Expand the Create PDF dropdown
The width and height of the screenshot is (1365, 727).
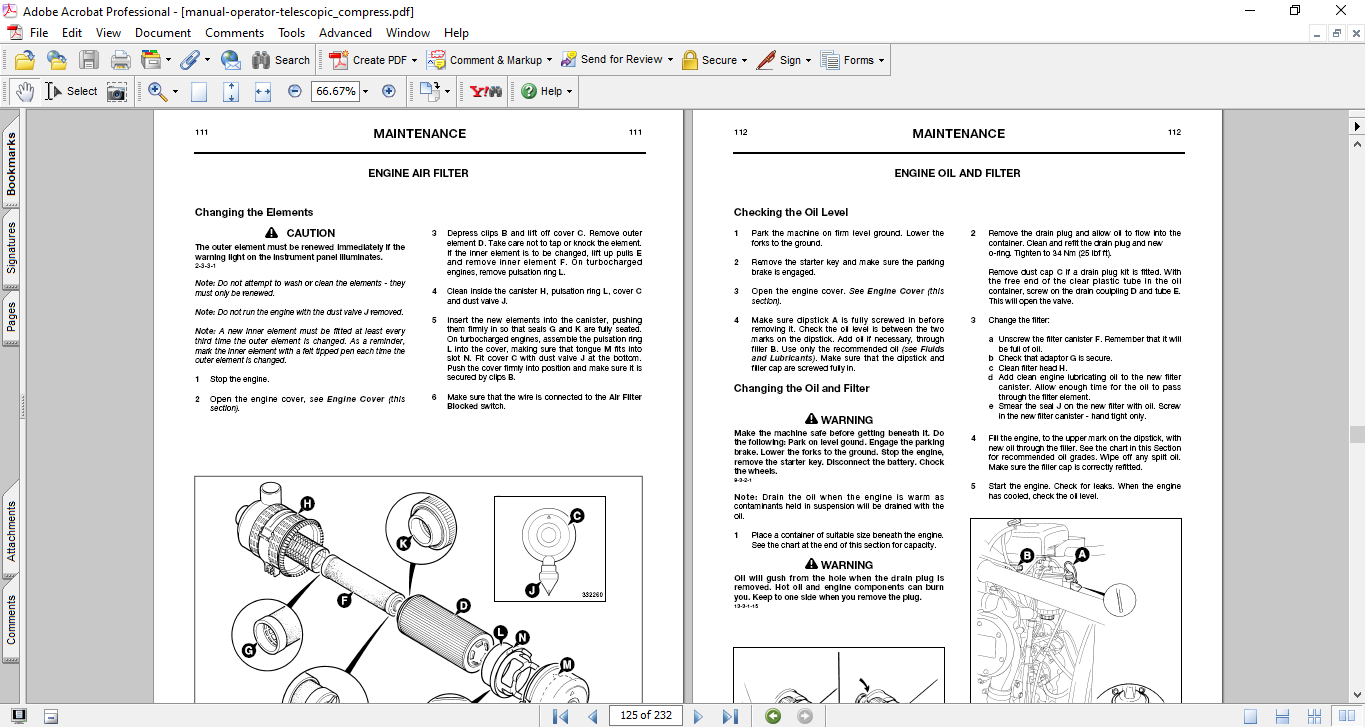(415, 60)
